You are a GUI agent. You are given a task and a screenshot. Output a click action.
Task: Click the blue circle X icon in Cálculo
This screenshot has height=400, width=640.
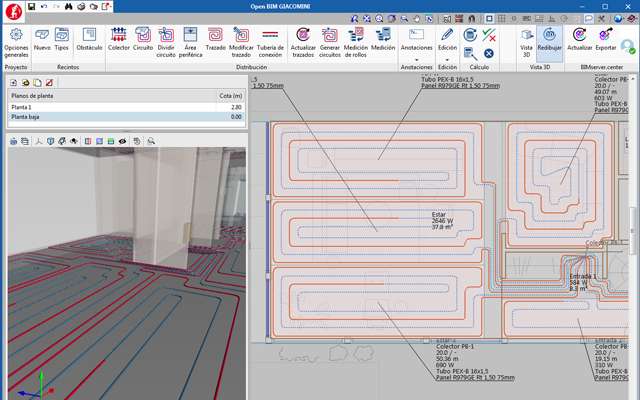click(489, 53)
